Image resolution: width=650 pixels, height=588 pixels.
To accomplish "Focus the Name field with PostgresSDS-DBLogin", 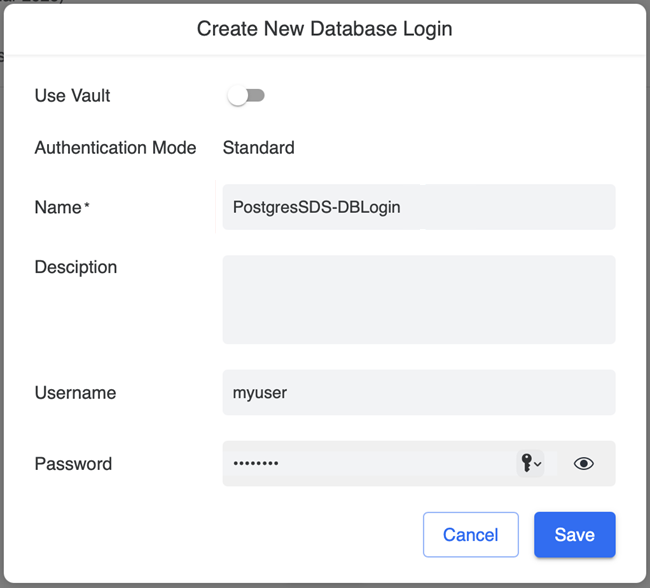I will [x=418, y=207].
